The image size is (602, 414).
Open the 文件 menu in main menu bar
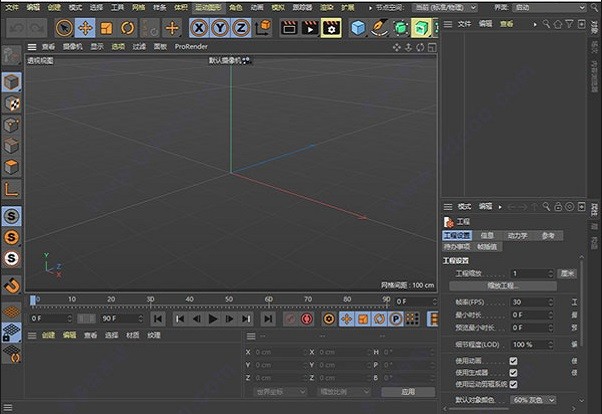pyautogui.click(x=12, y=7)
